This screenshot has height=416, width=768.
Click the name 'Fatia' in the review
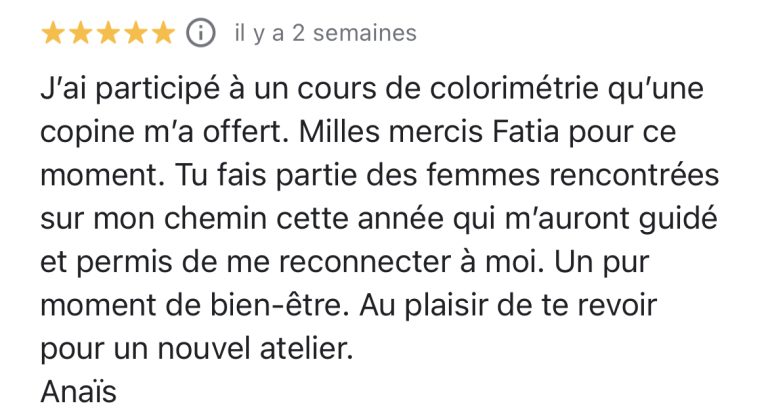pos(526,132)
